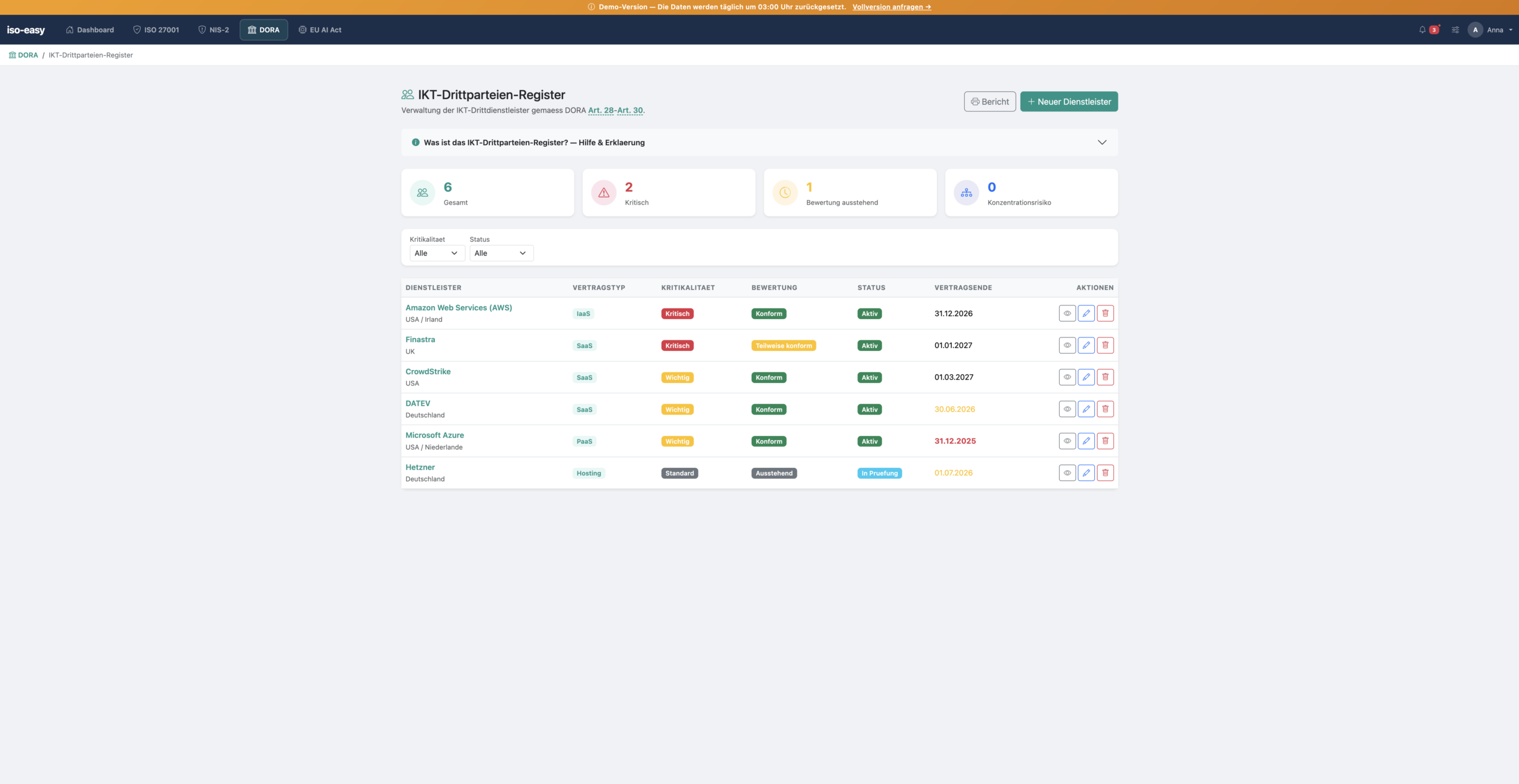The height and width of the screenshot is (784, 1519).
Task: Click the notification bell icon
Action: point(1422,30)
